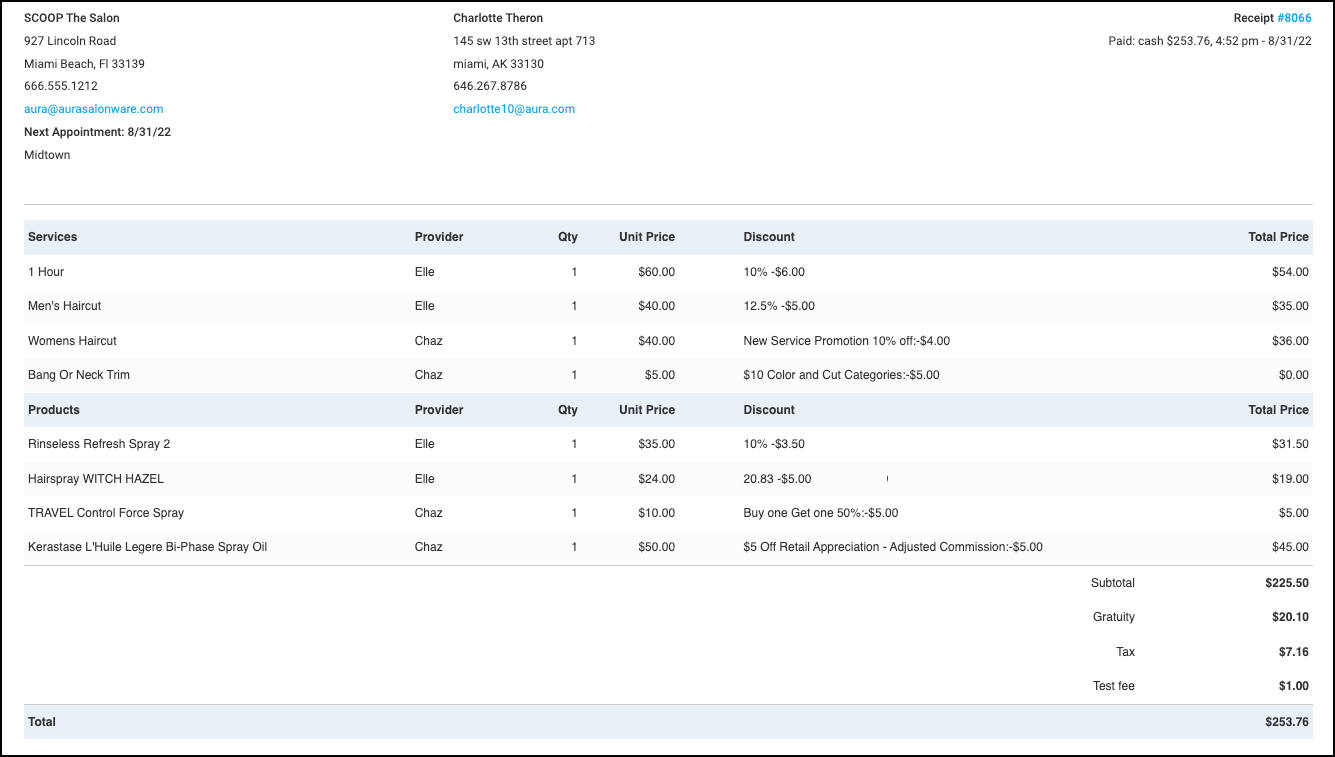Select the $54.00 total price
The image size is (1335, 757).
1290,272
